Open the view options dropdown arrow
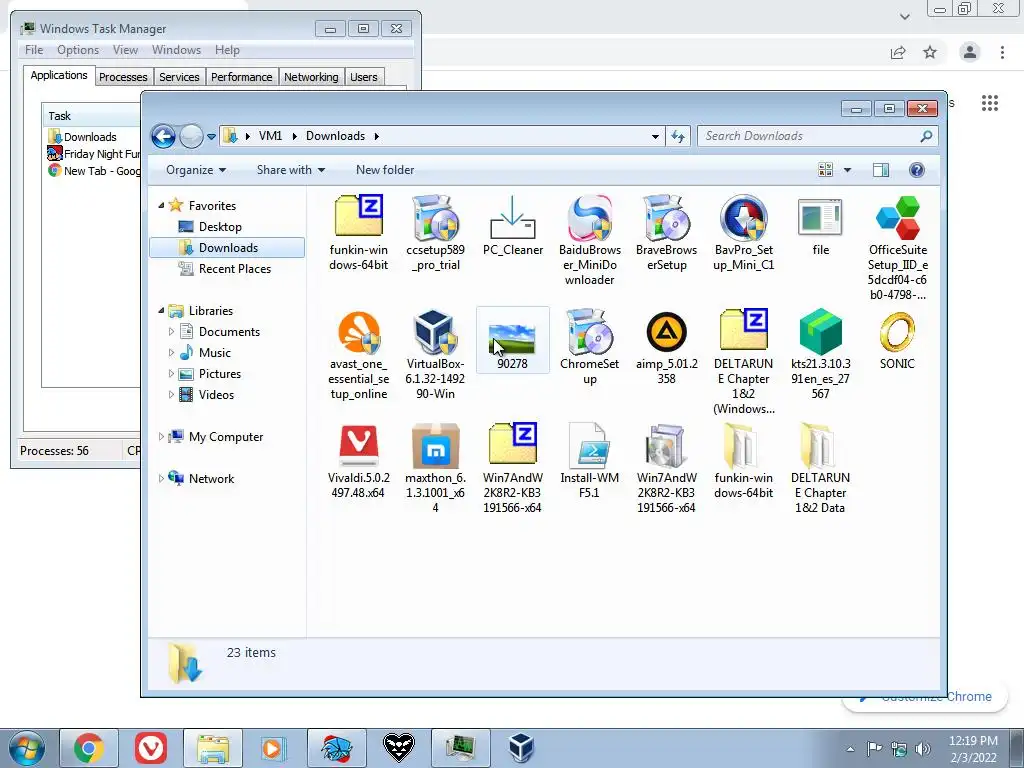1024x768 pixels. pyautogui.click(x=847, y=170)
